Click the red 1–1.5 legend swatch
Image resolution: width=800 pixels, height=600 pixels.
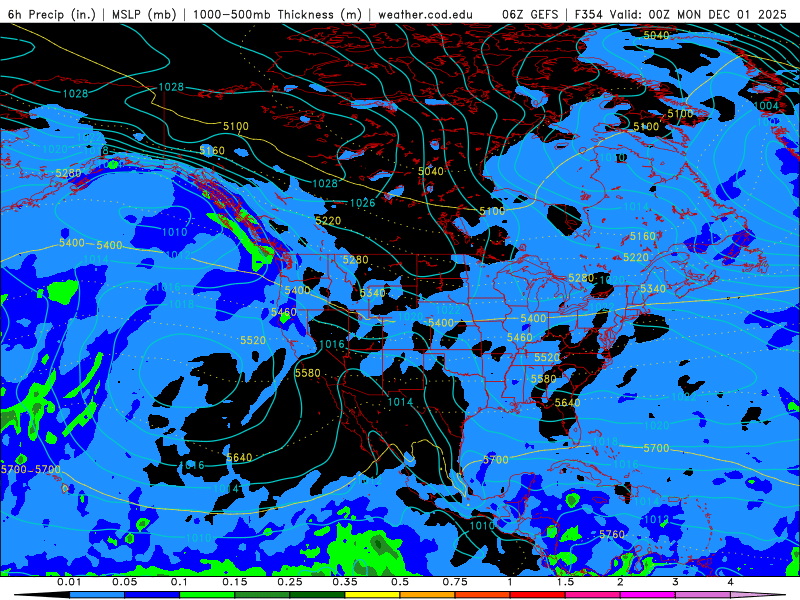click(538, 595)
